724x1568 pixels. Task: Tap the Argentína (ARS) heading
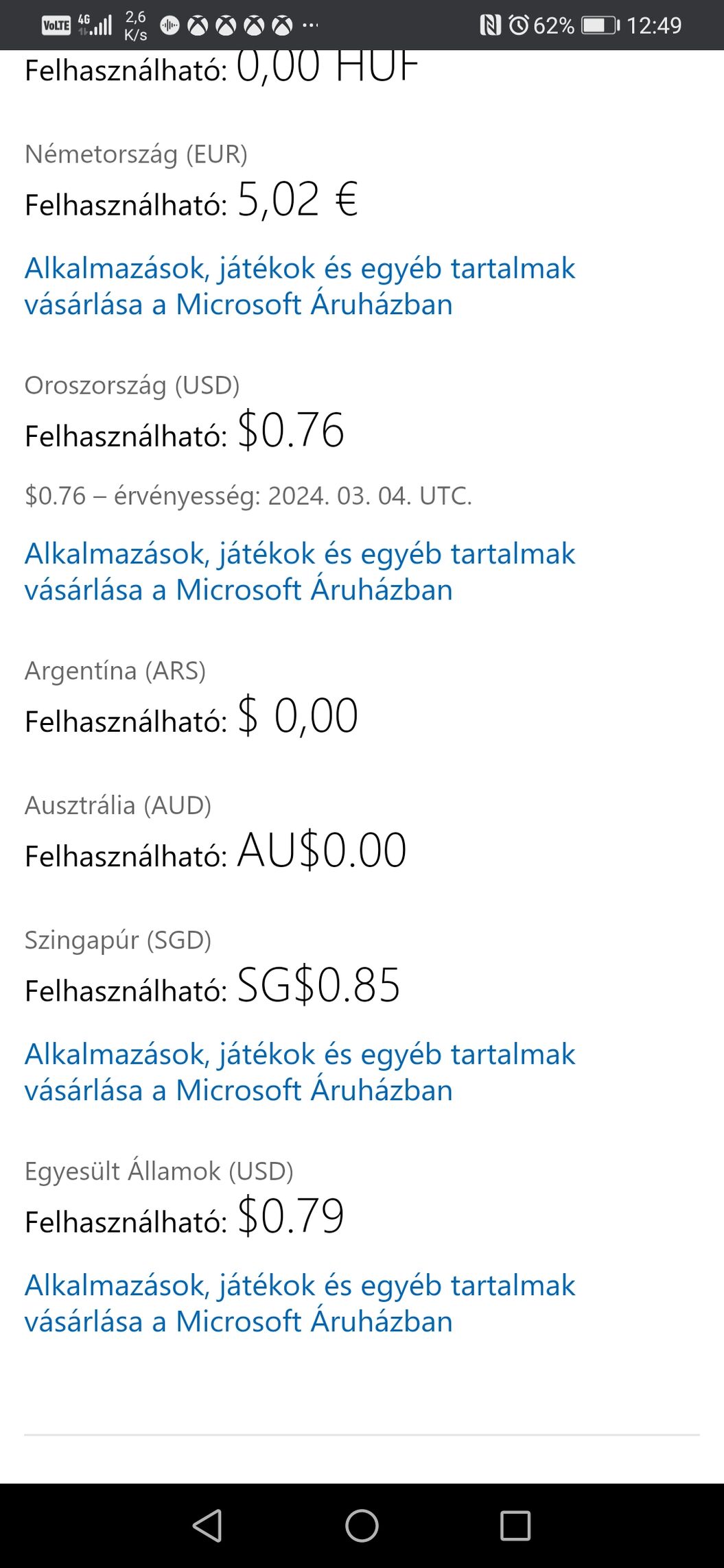[115, 670]
